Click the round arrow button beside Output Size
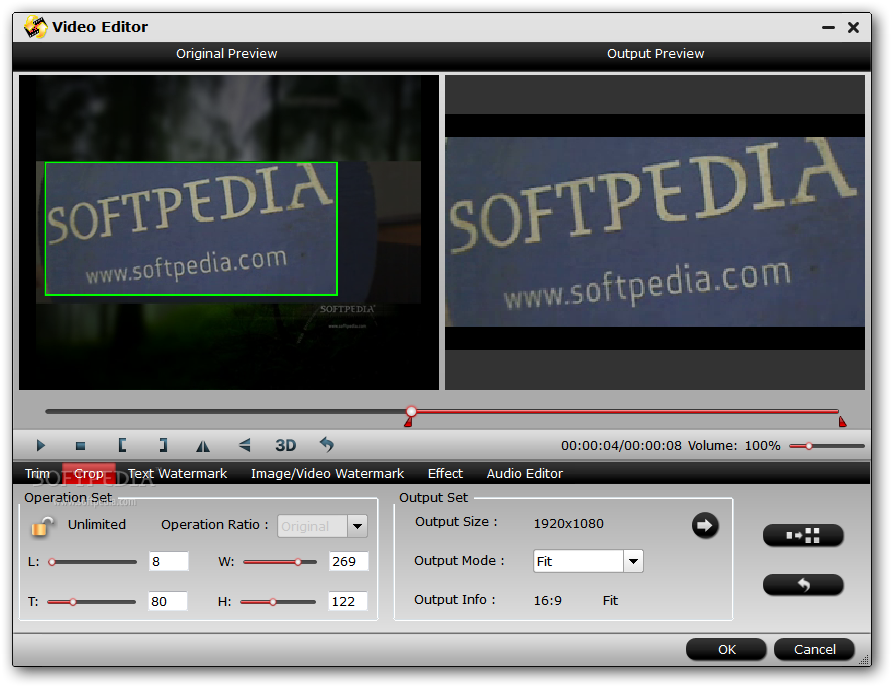 [x=705, y=525]
